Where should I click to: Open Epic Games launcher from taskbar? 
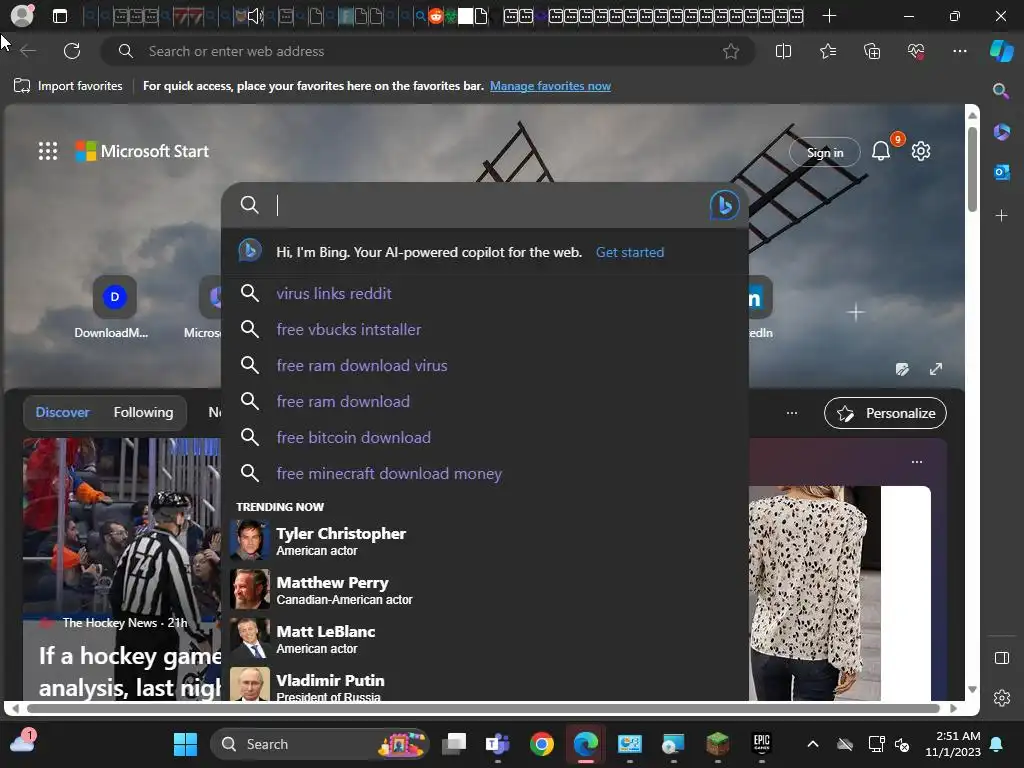pyautogui.click(x=761, y=743)
